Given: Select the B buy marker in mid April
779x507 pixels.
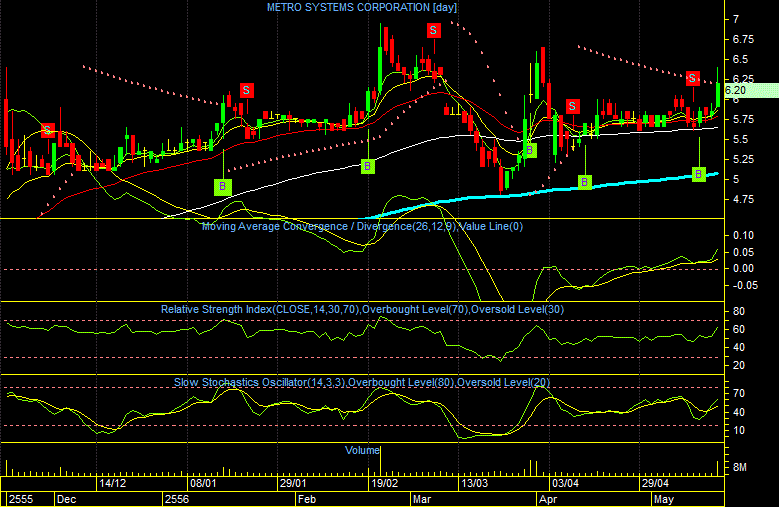Looking at the screenshot, I should pyautogui.click(x=585, y=182).
